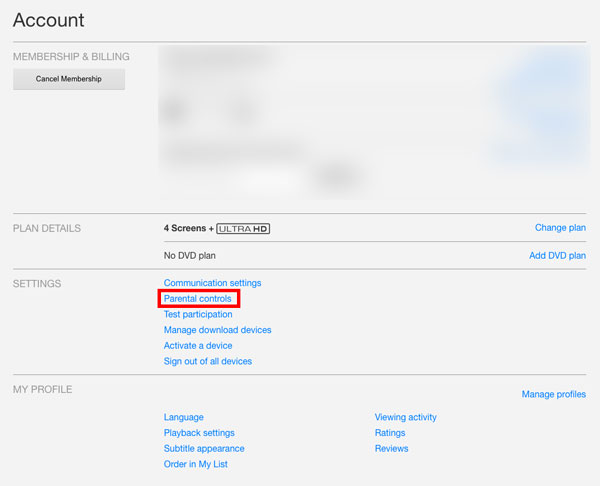Viewport: 600px width, 486px height.
Task: Click the 'No DVD plan' text
Action: 189,256
